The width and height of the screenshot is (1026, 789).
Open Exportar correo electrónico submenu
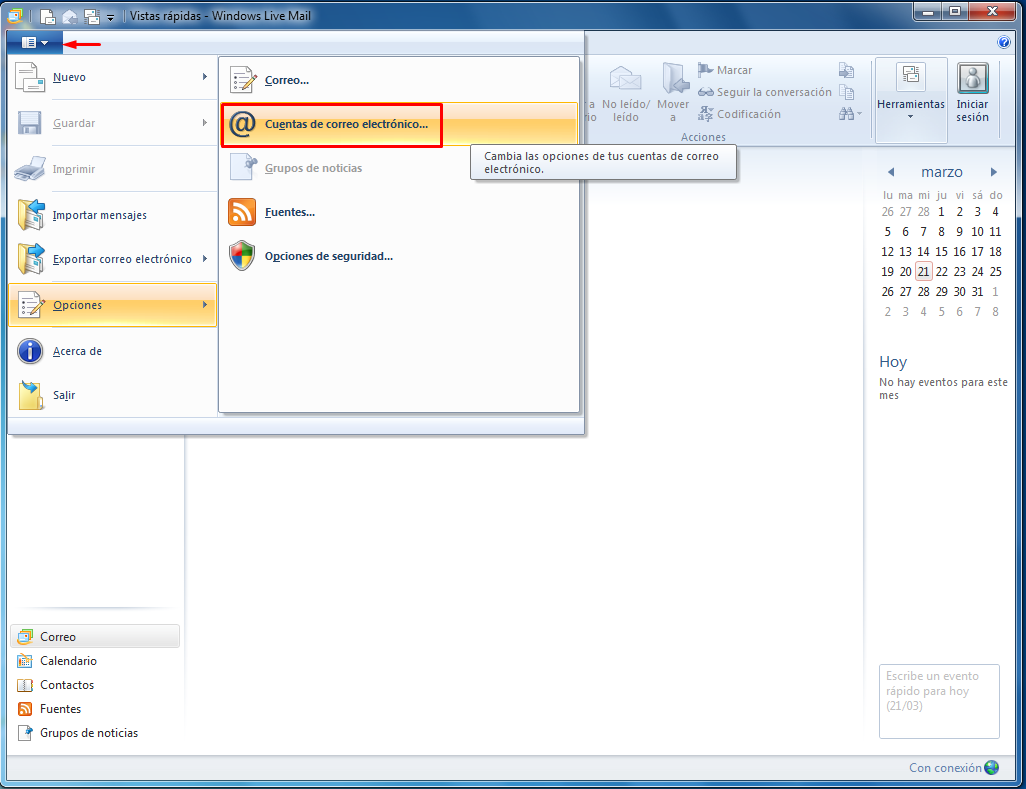112,259
